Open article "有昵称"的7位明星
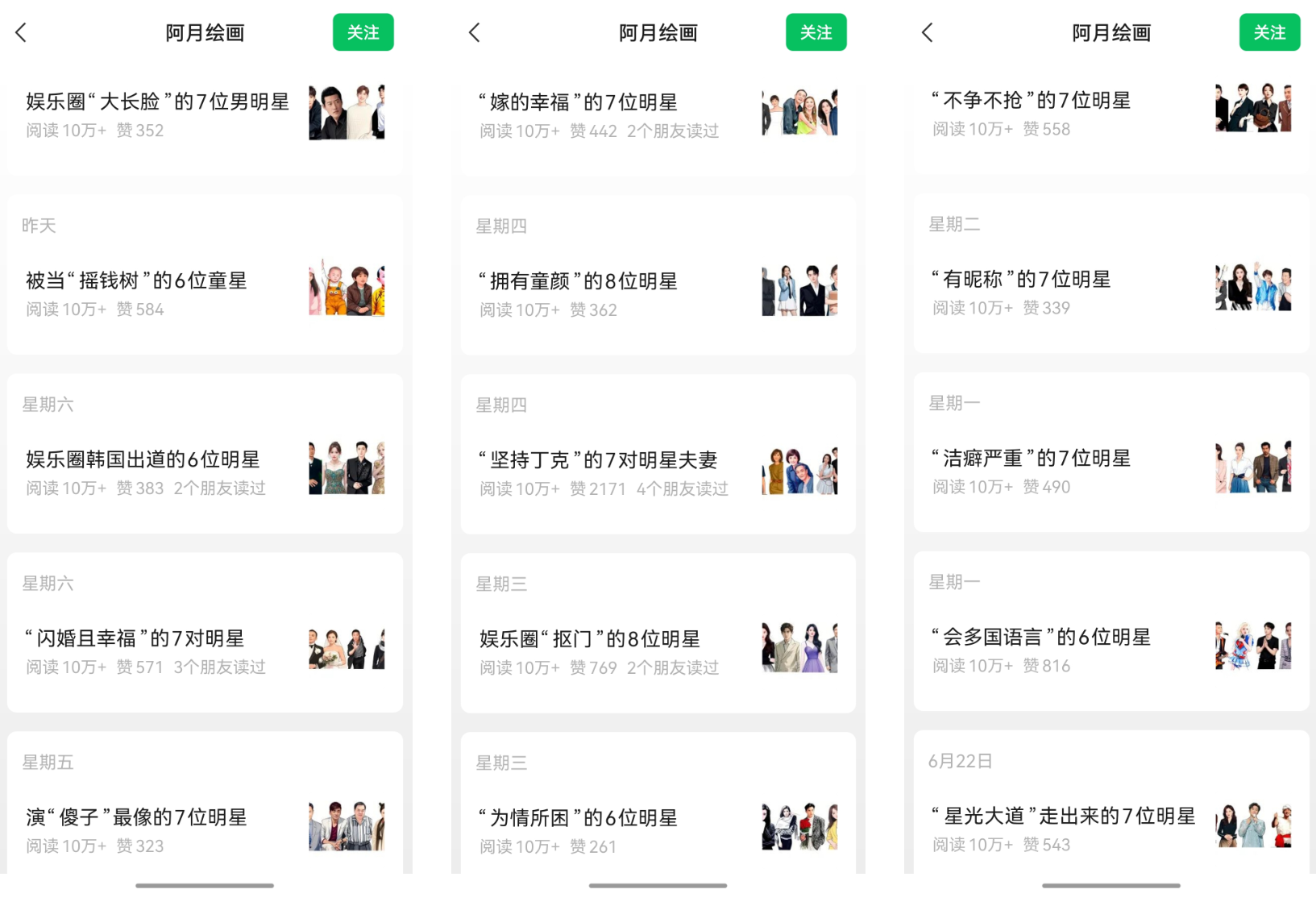This screenshot has height=902, width=1316. tap(1021, 280)
